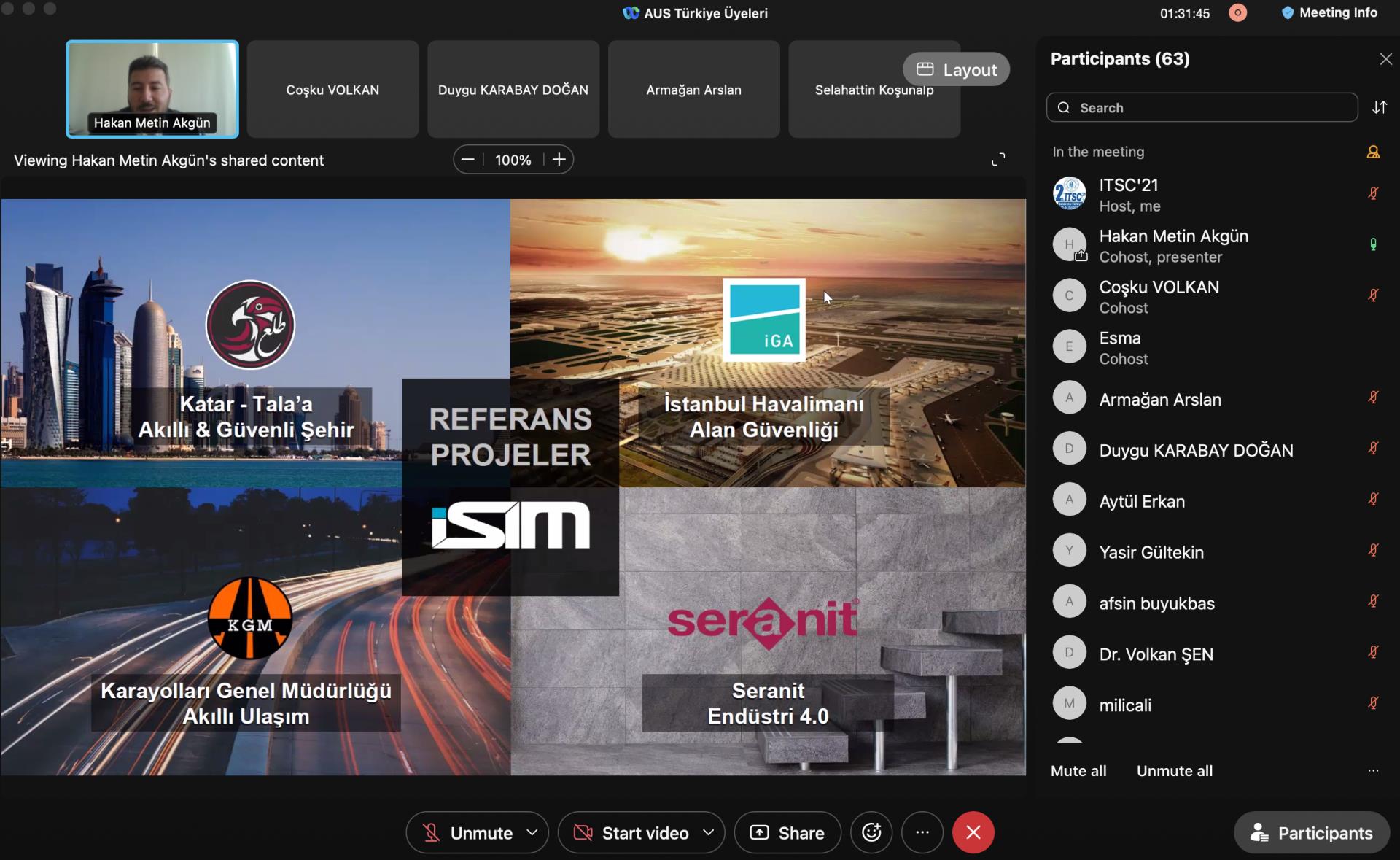Click Qatar Tala'a logo in shared slide

click(x=250, y=325)
